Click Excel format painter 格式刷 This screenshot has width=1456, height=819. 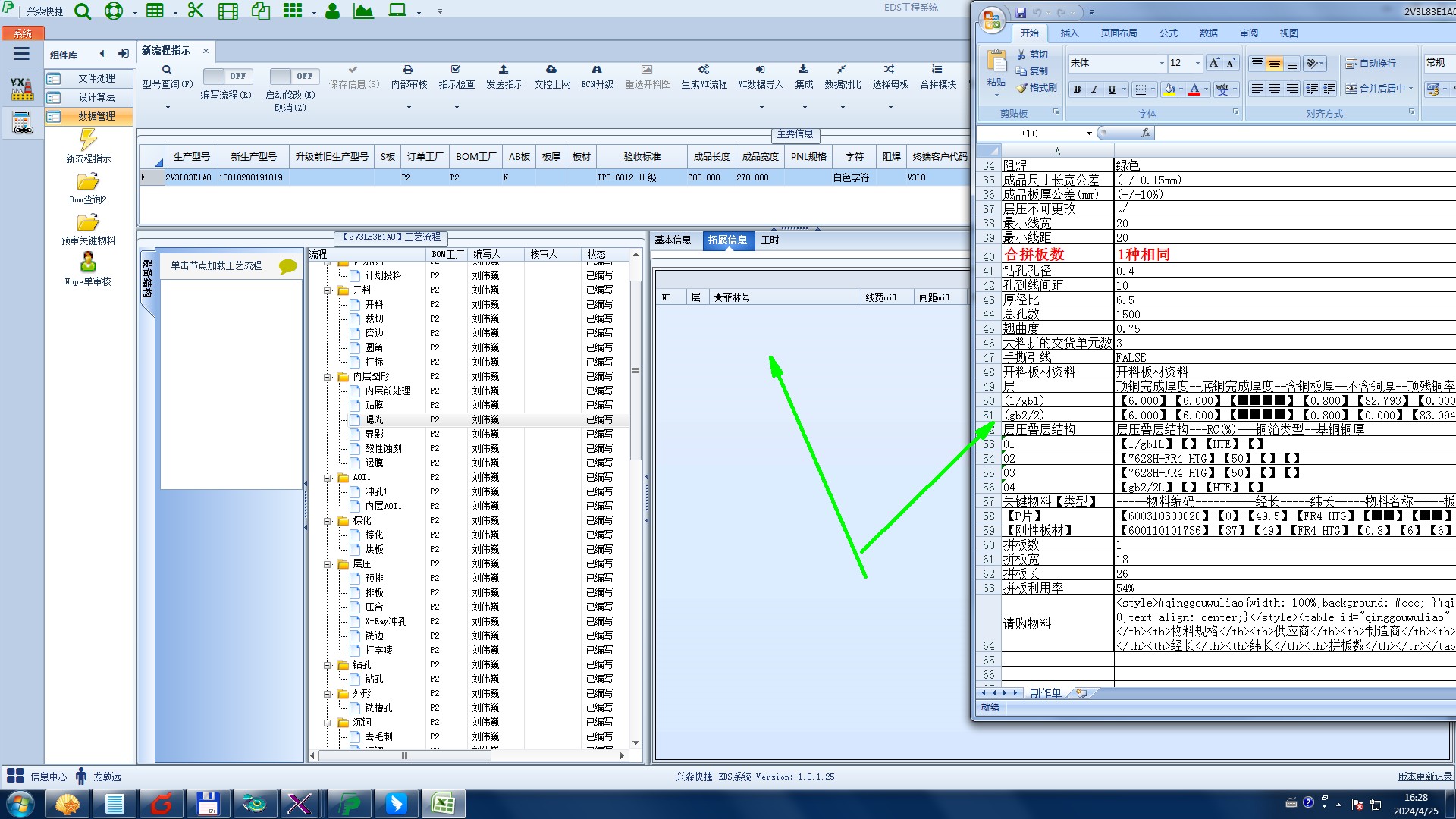click(1037, 88)
